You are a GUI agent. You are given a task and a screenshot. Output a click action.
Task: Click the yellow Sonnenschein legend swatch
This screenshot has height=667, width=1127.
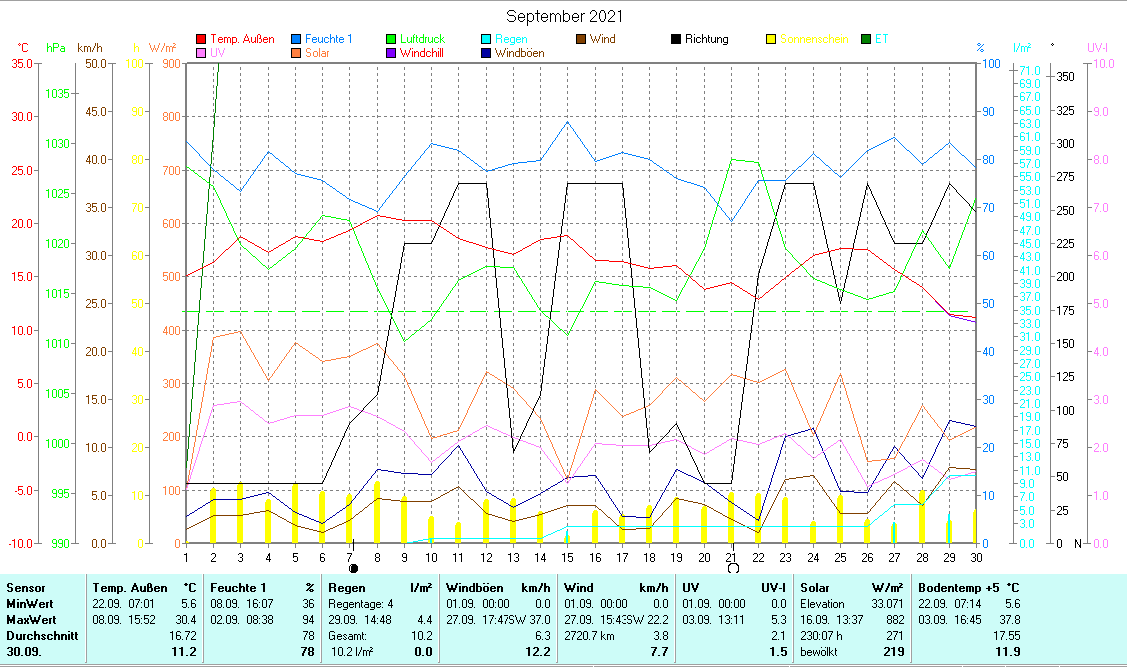pyautogui.click(x=770, y=39)
